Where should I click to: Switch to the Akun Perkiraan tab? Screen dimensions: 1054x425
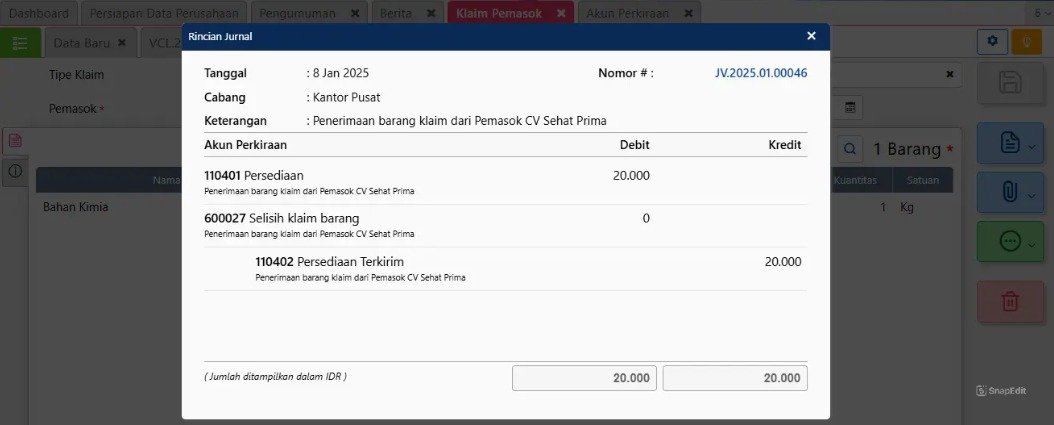pos(630,13)
